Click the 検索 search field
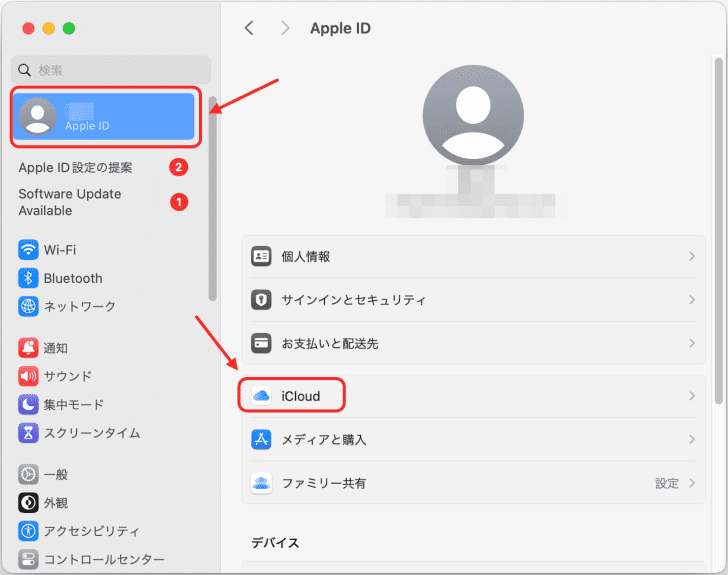This screenshot has width=728, height=575. pos(110,70)
